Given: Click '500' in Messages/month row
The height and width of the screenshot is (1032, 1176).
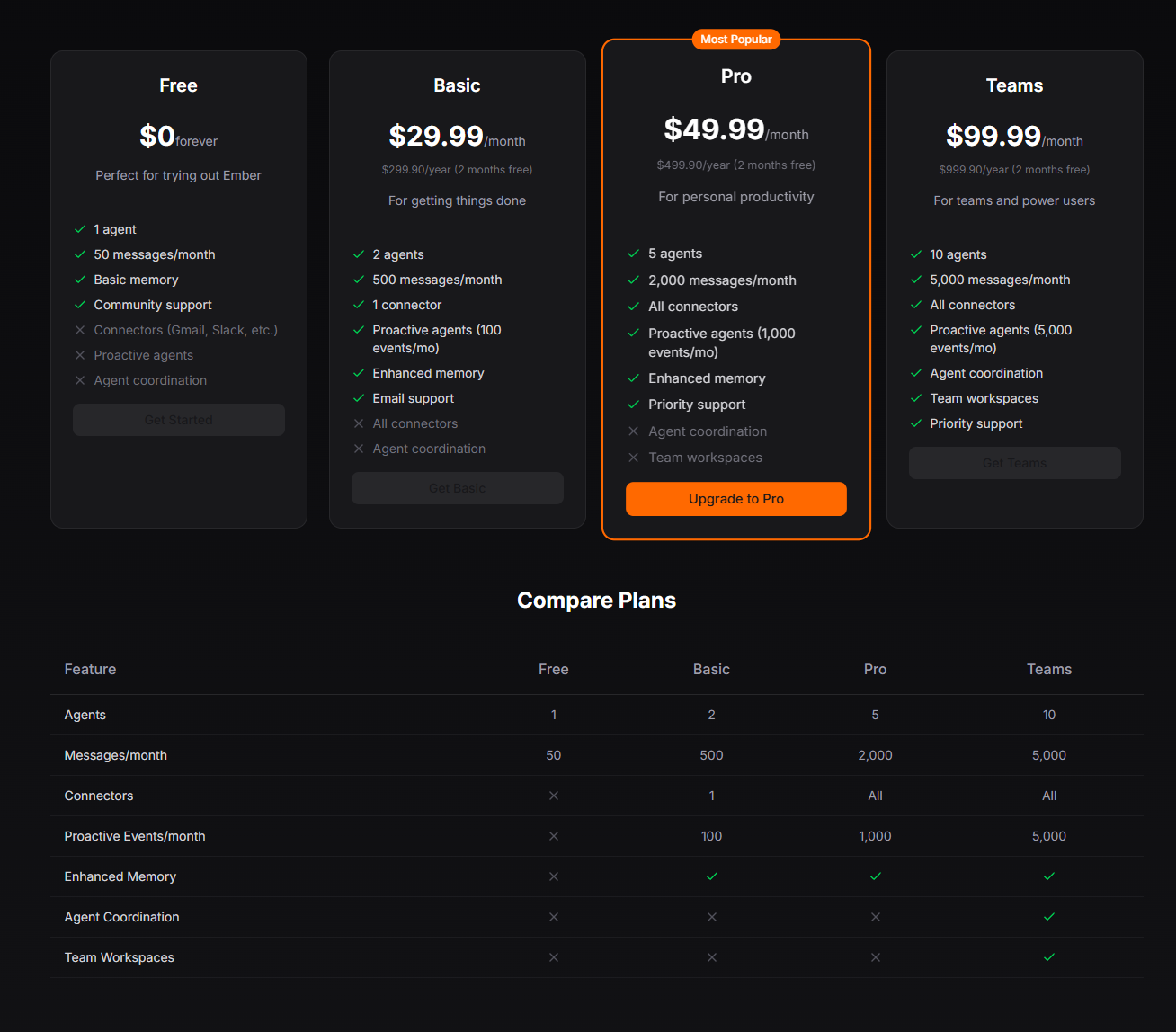Looking at the screenshot, I should (x=711, y=755).
